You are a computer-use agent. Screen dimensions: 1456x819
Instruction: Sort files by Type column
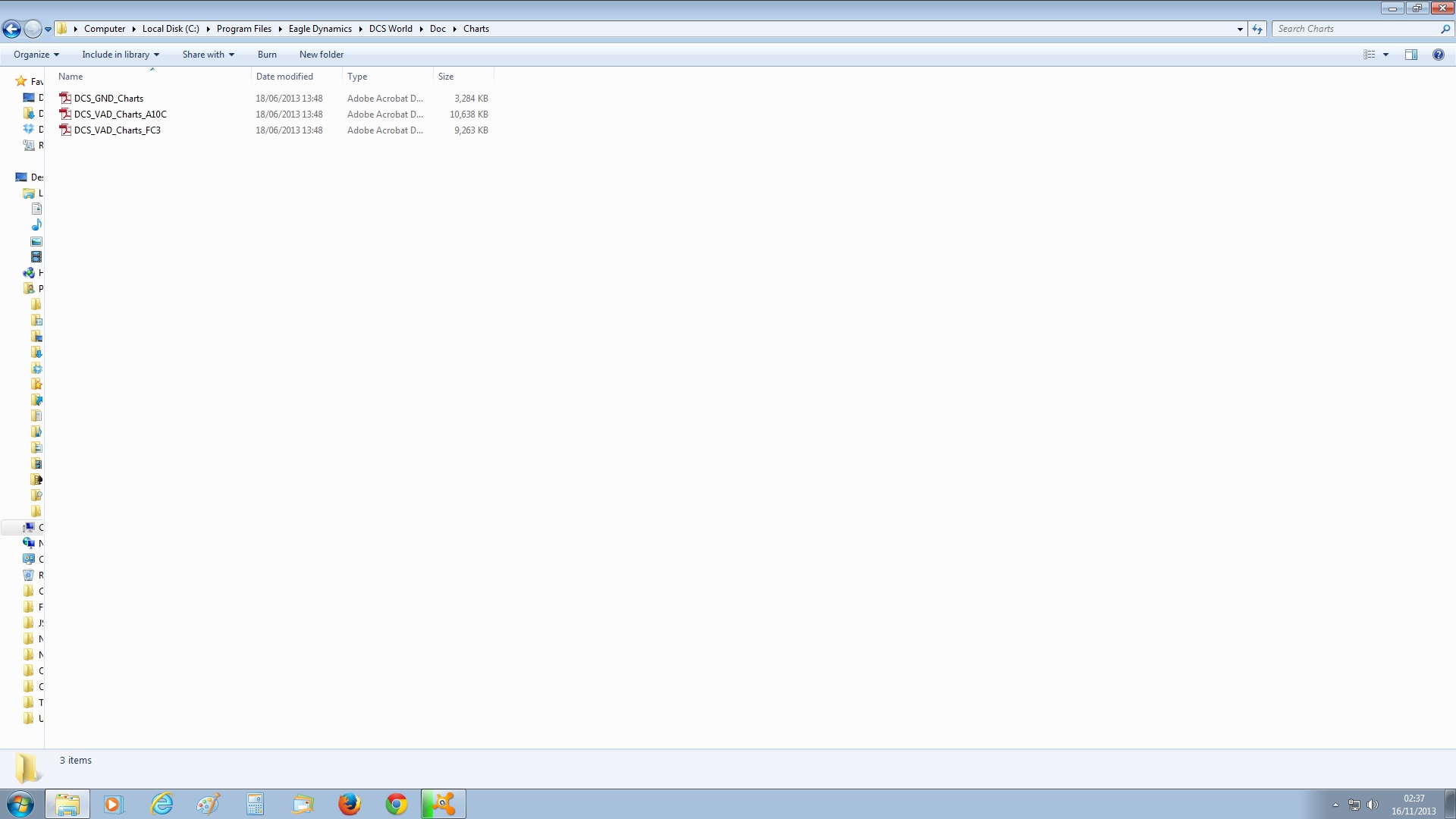coord(388,77)
